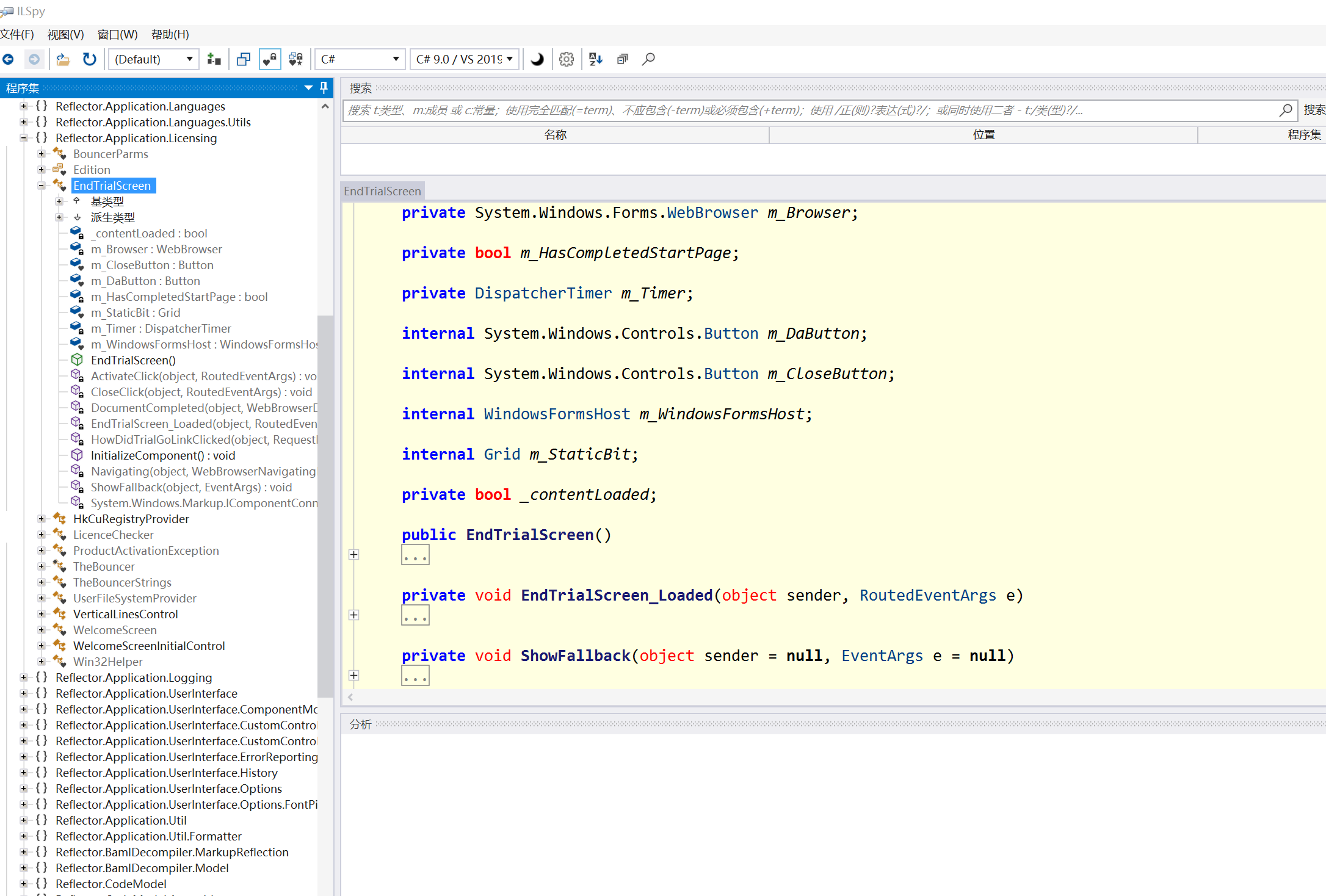Select the Win32Helper class
The height and width of the screenshot is (896, 1326).
click(x=108, y=662)
